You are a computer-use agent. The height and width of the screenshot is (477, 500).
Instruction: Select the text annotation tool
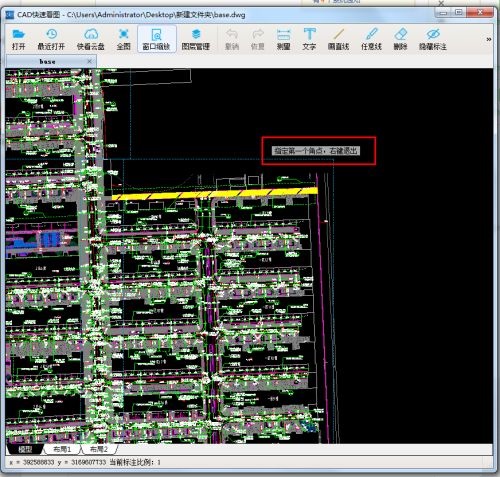(x=309, y=39)
